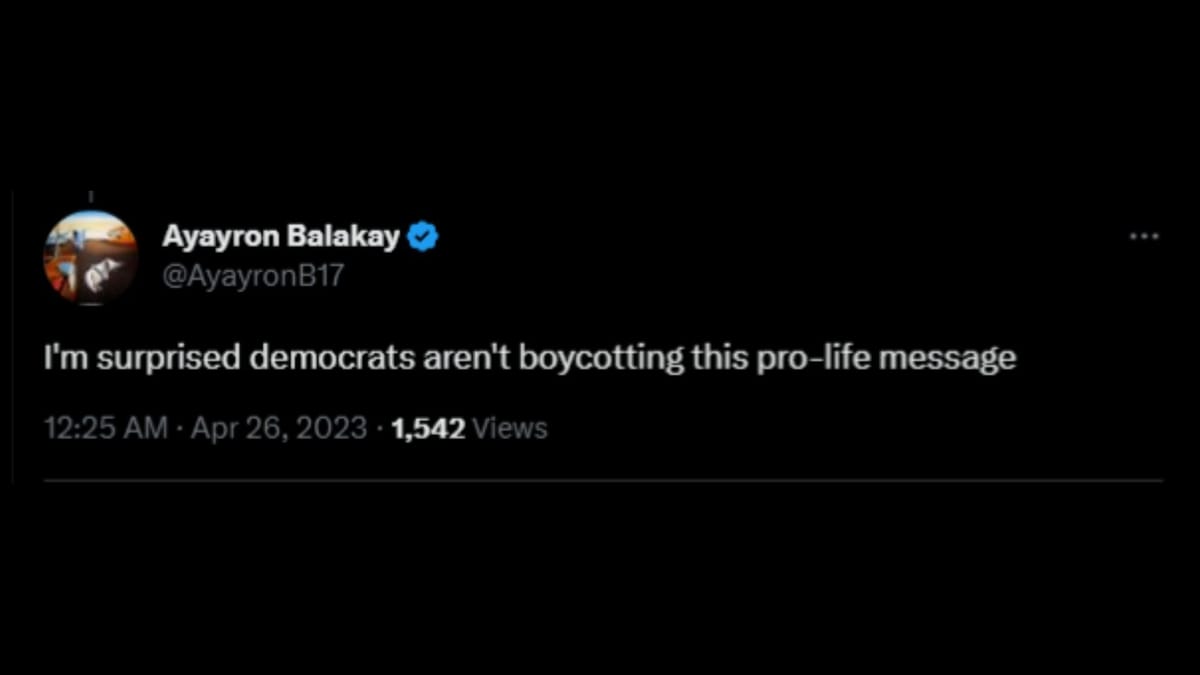
Task: Click Ayayron Balakay's profile picture
Action: pos(90,257)
